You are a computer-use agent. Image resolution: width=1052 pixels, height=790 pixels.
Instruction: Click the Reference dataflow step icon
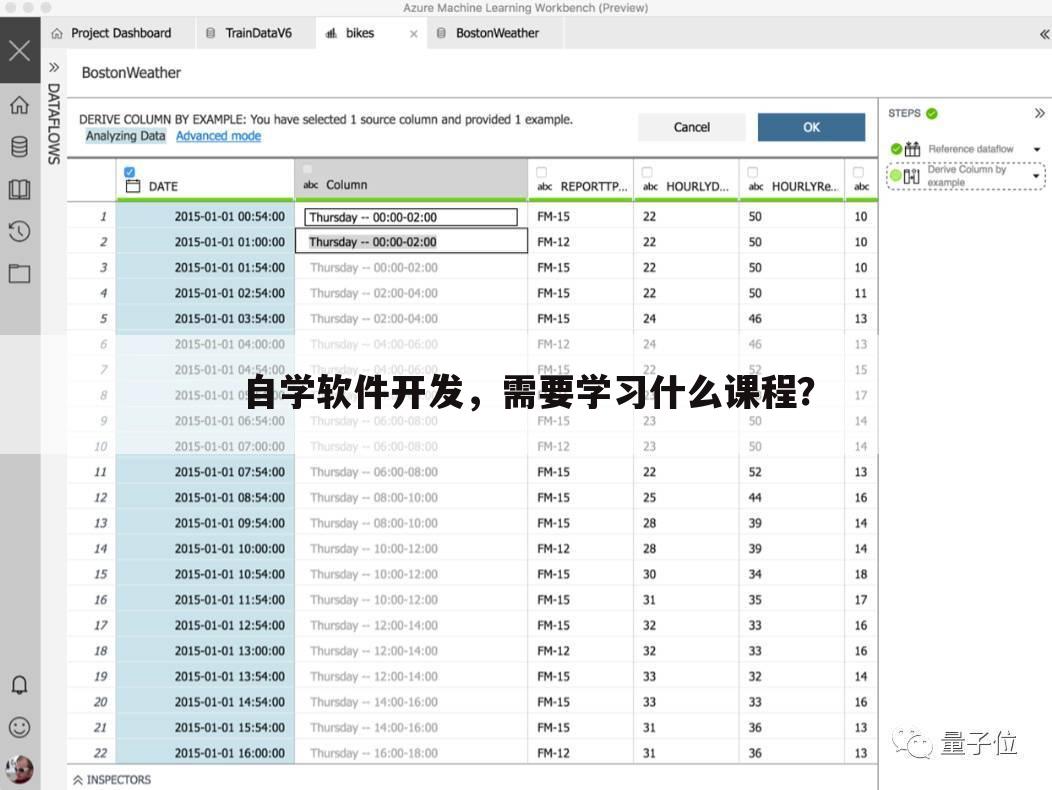[912, 149]
